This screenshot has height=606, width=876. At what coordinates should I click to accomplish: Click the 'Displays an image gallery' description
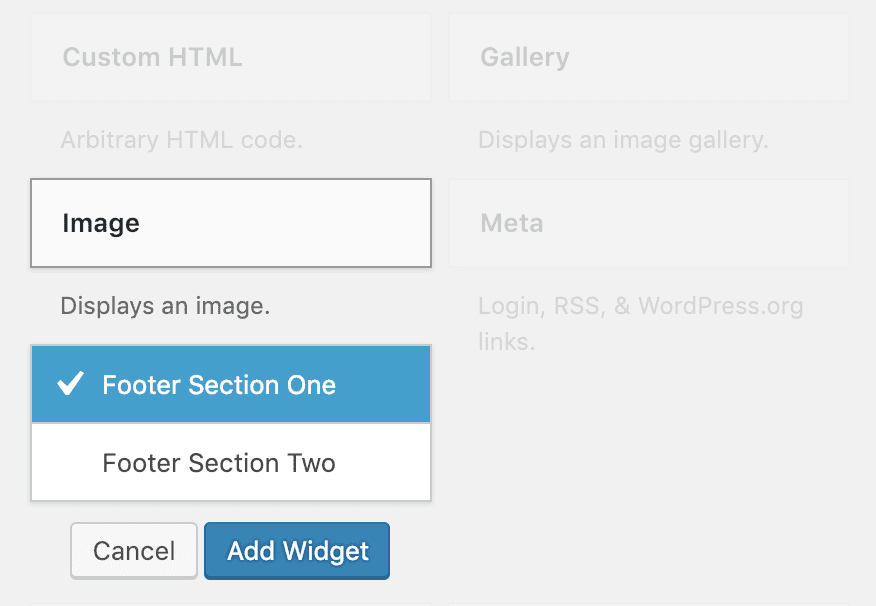(623, 140)
